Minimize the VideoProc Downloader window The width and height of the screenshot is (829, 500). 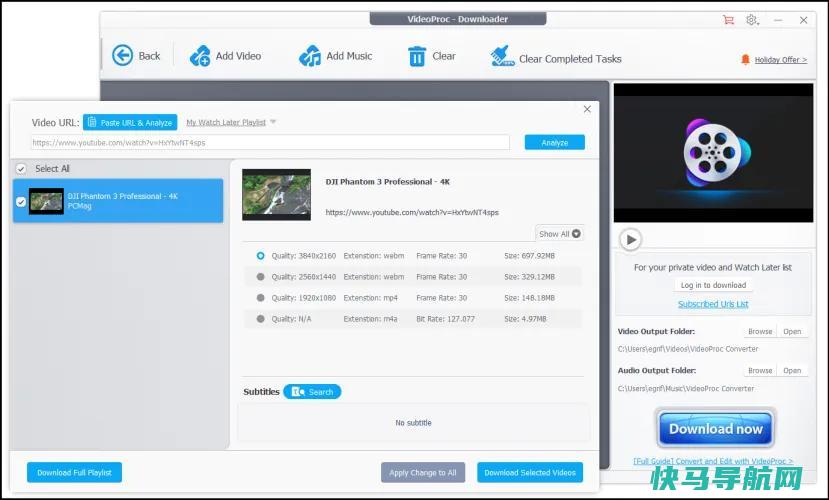[x=778, y=20]
